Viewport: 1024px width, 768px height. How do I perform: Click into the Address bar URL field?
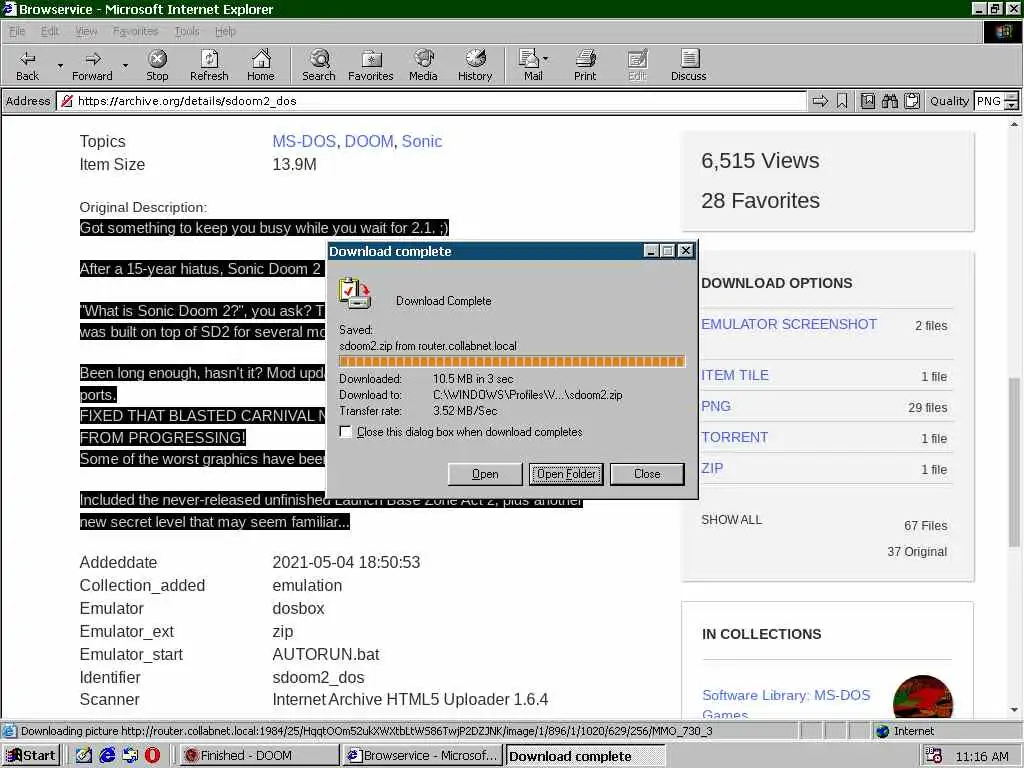(432, 101)
